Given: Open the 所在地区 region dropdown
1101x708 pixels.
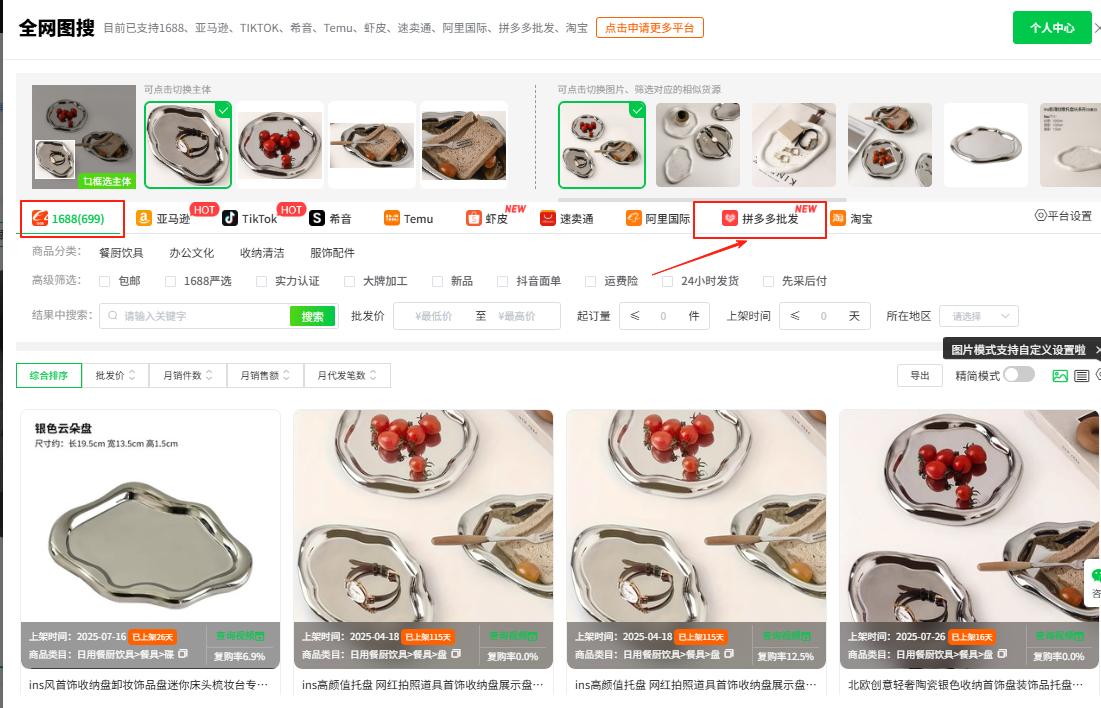Looking at the screenshot, I should click(x=979, y=316).
